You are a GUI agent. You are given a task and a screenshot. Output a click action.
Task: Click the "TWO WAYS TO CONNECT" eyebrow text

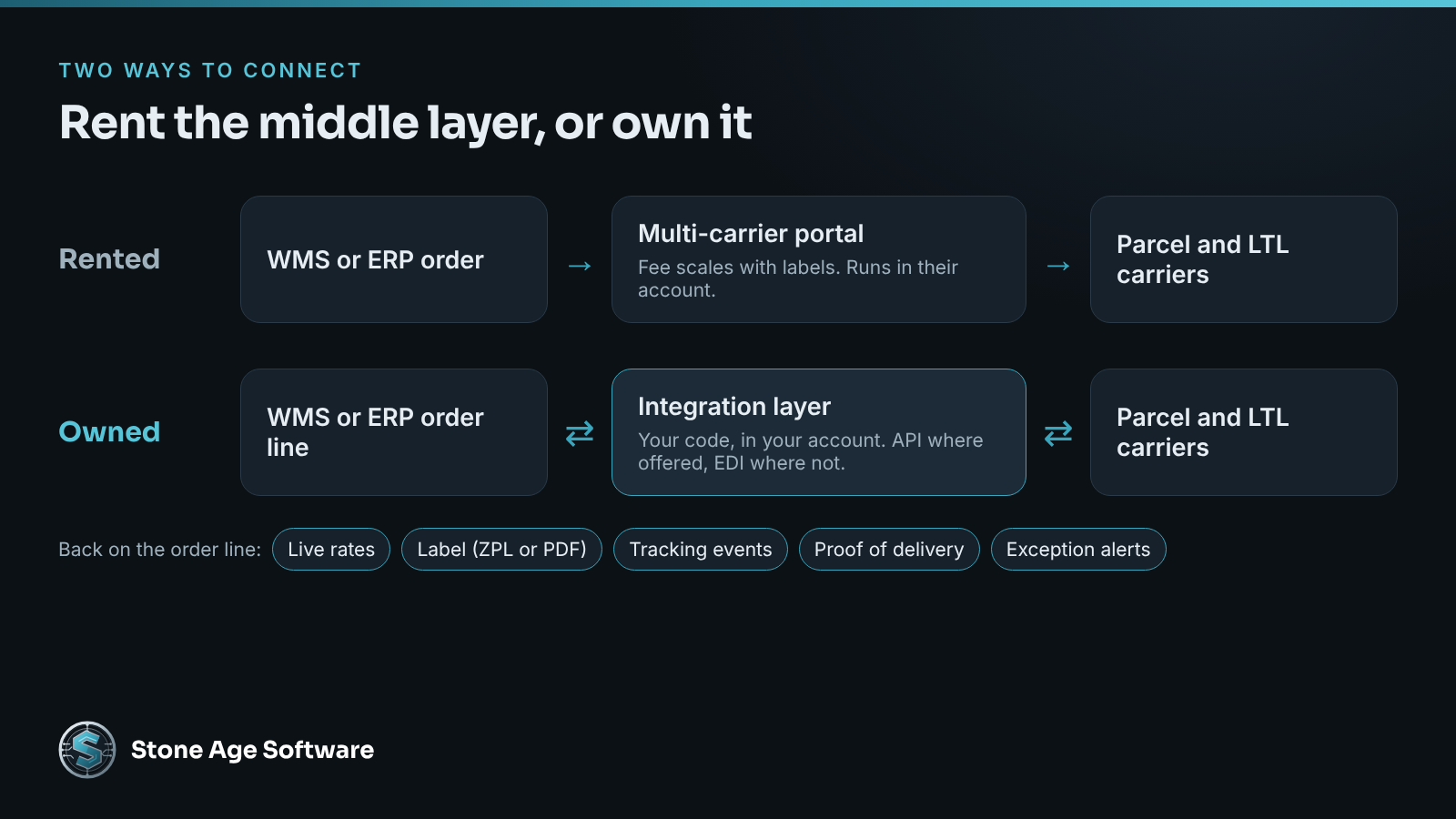click(210, 71)
